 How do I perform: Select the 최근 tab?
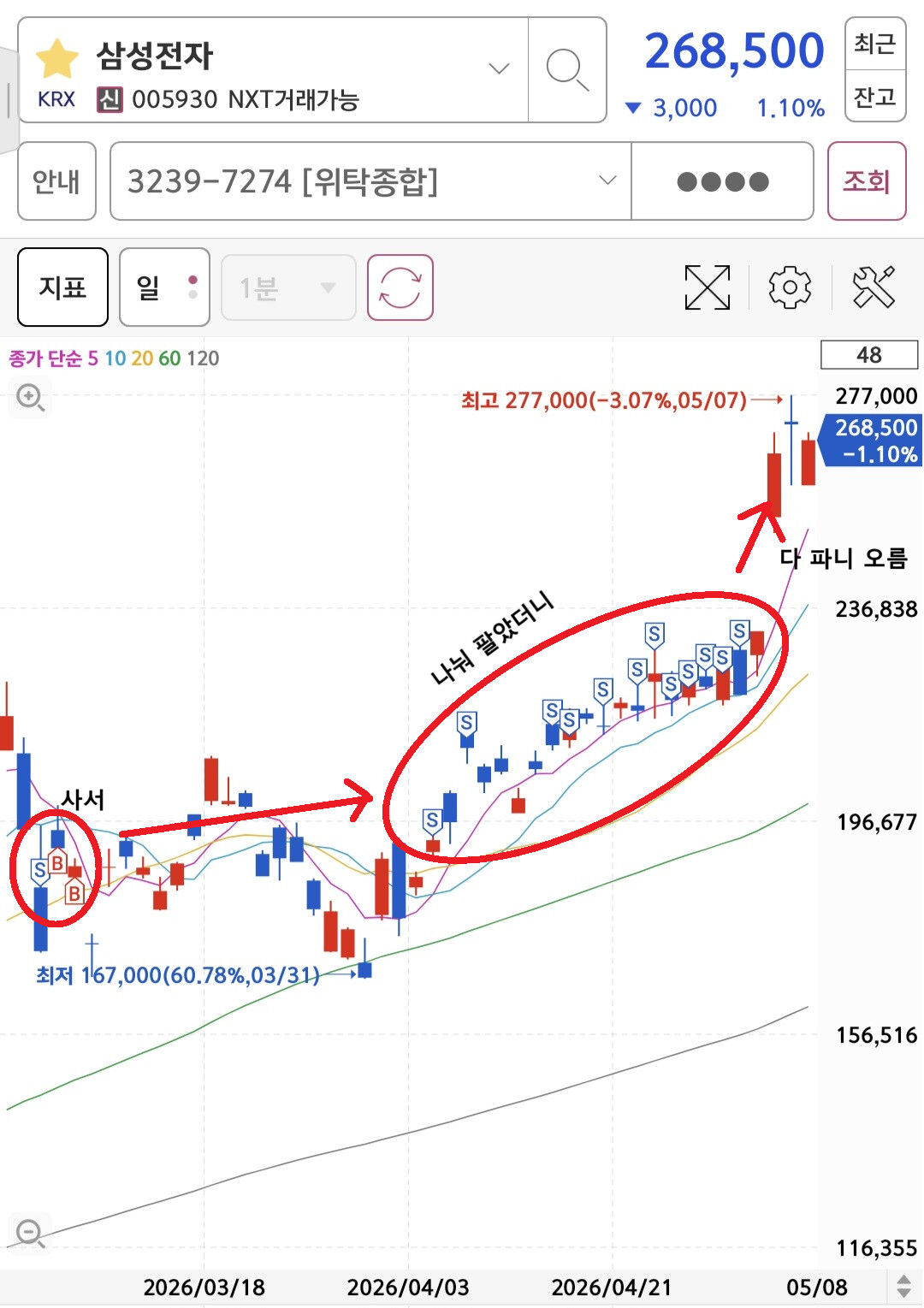(x=875, y=43)
